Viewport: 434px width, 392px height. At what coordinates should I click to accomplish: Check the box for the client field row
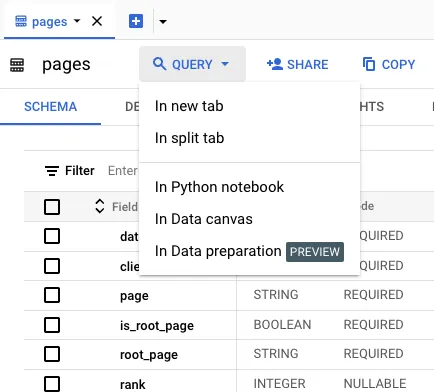[x=52, y=266]
